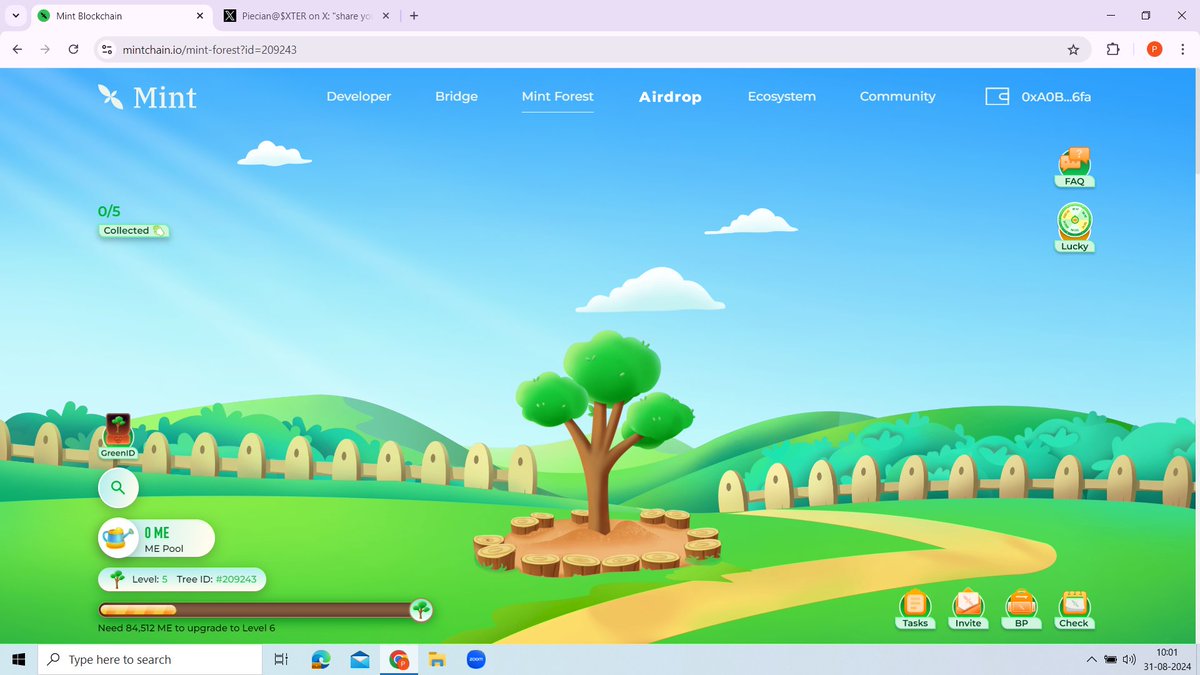This screenshot has width=1200, height=675.
Task: Click Tree ID #209243 link
Action: [x=216, y=579]
